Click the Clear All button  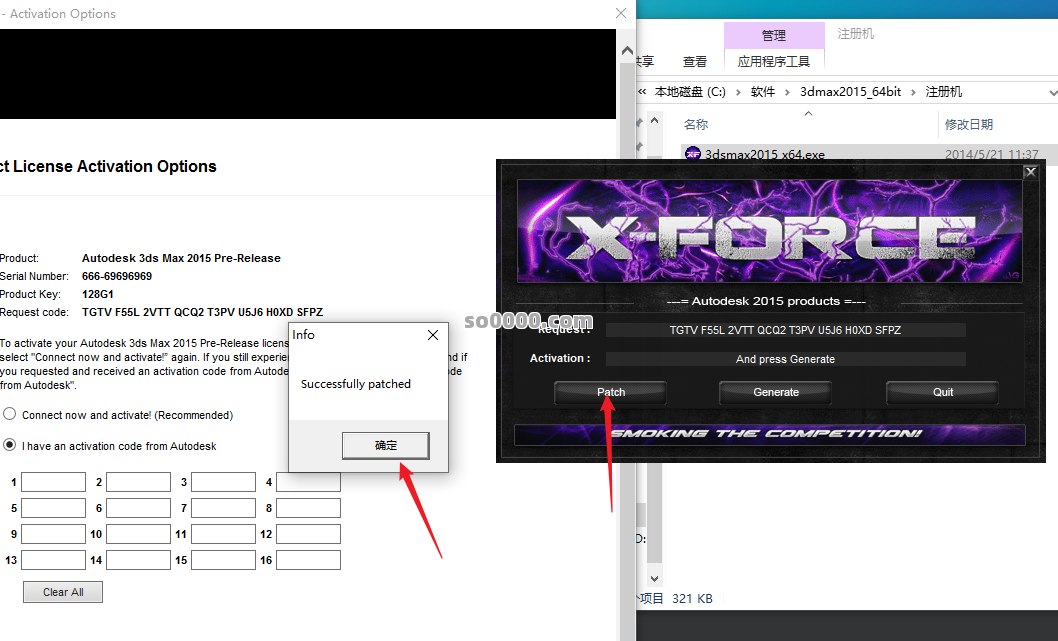(63, 592)
